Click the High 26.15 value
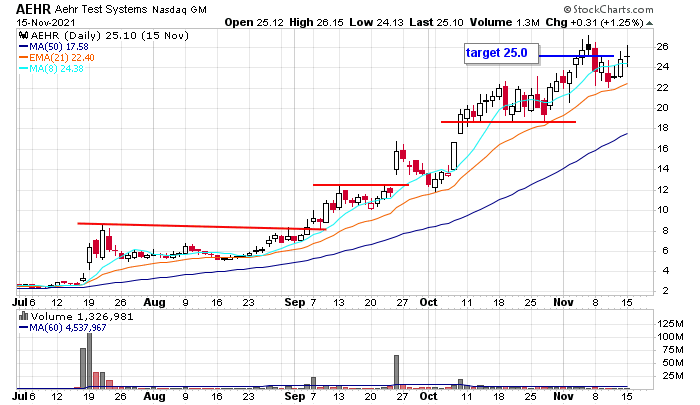Screen dimensions: 700x405 (316, 22)
